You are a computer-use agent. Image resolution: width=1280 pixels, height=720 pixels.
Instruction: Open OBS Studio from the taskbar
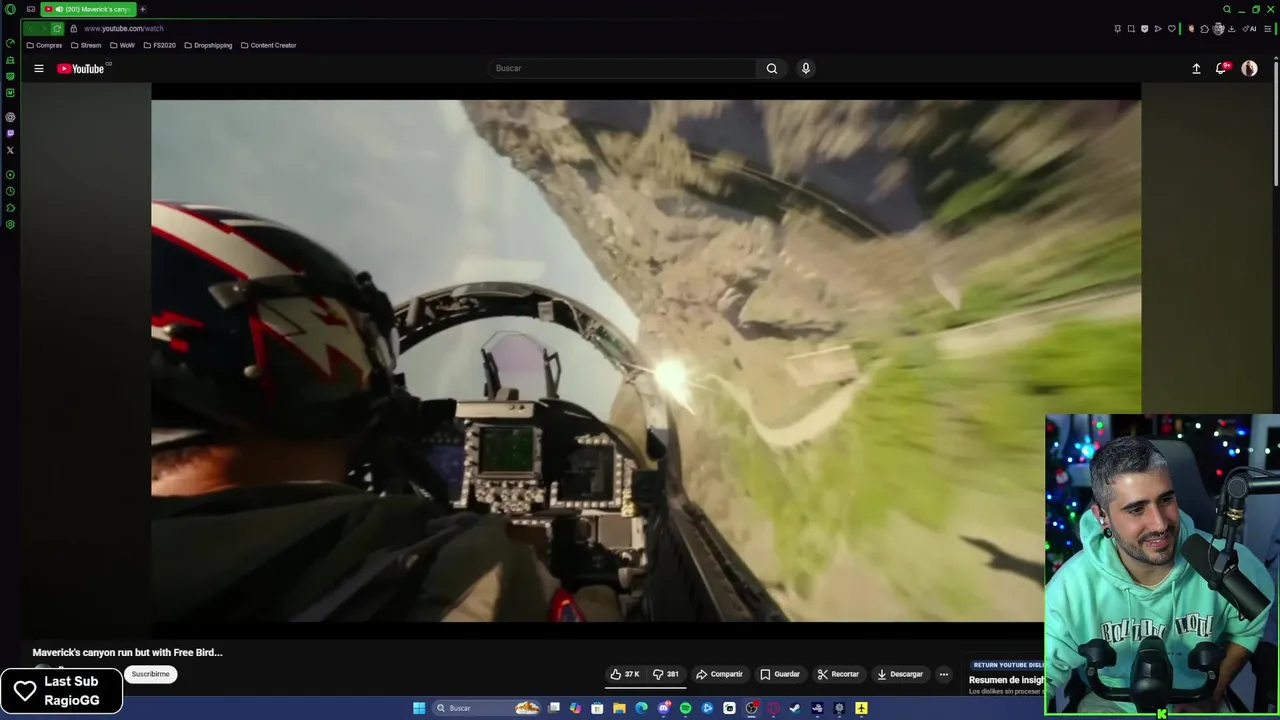pos(751,708)
